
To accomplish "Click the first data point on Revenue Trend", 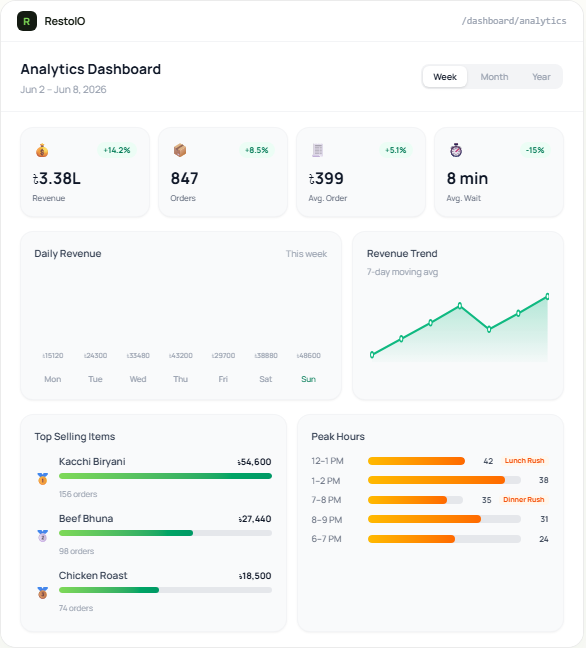I will coord(372,355).
